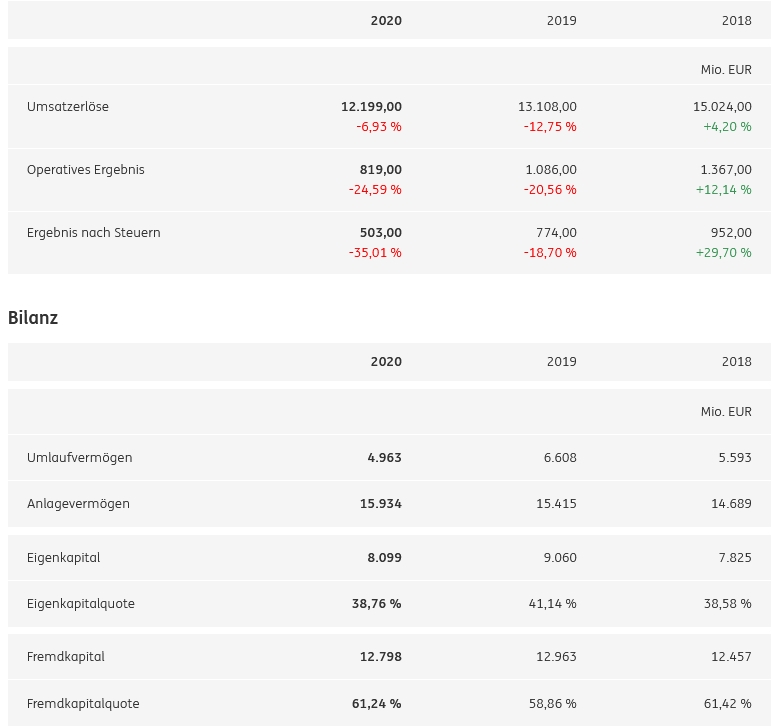Select the Umlaufvermögen row label

click(80, 458)
